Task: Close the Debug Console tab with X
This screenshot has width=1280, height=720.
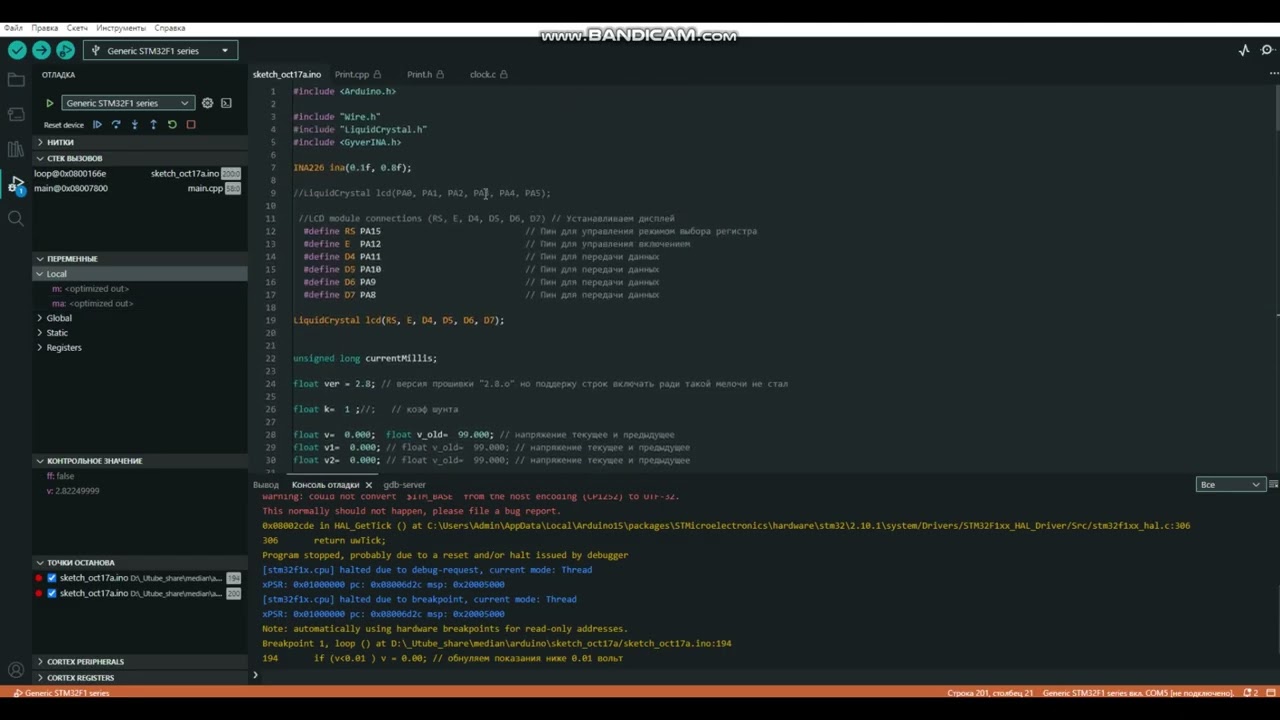Action: pyautogui.click(x=368, y=485)
